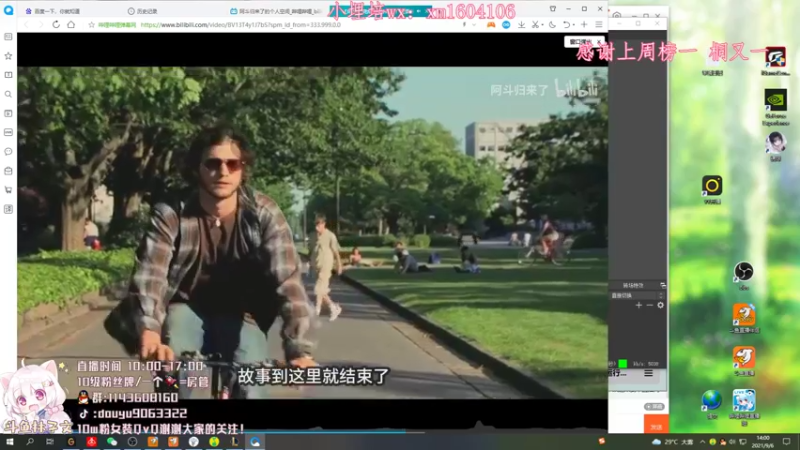Open the top-right red game desktop shortcut
Image resolution: width=800 pixels, height=450 pixels.
(776, 60)
